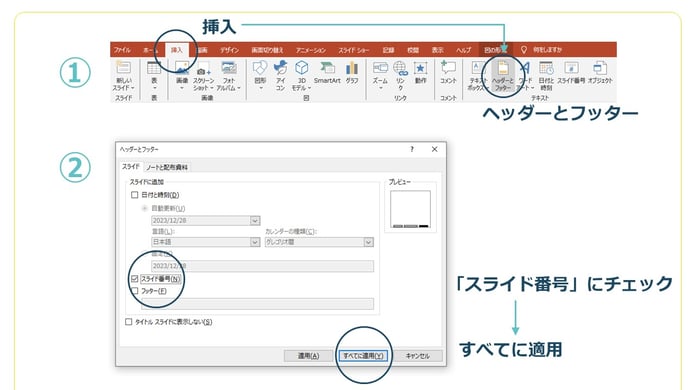
Task: Open the Photo Album (フォトアルバム) icon
Action: pyautogui.click(x=229, y=68)
